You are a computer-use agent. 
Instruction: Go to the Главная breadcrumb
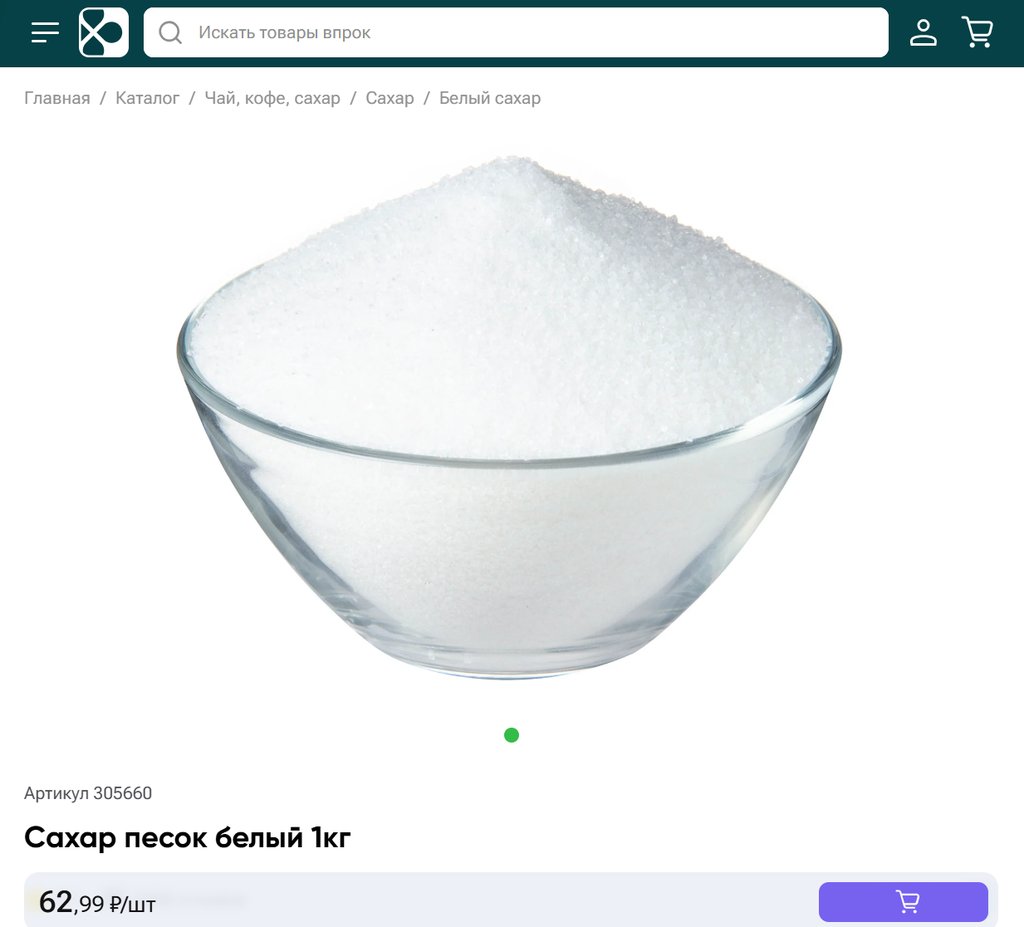click(57, 98)
